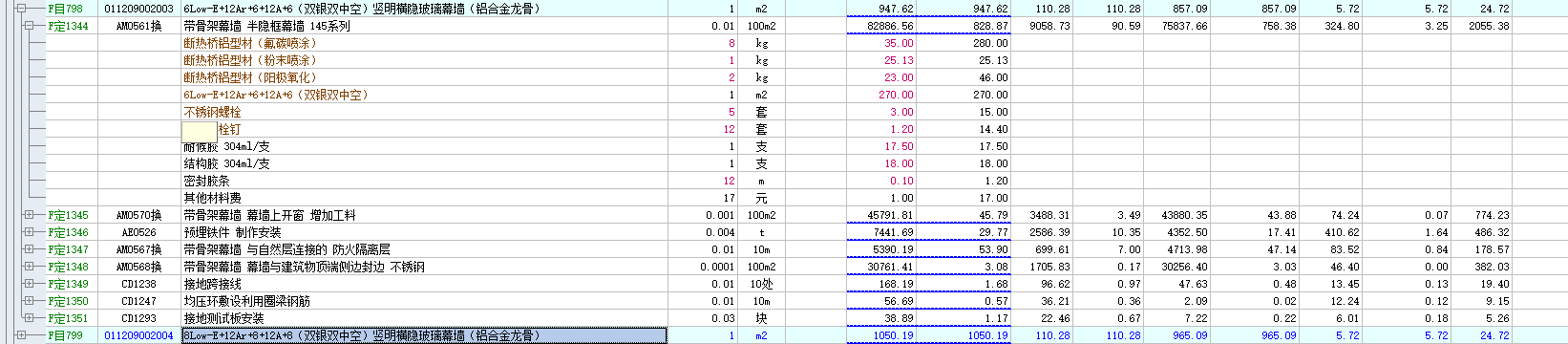Click value 2055.38
This screenshot has height=344, width=1568.
1491,26
